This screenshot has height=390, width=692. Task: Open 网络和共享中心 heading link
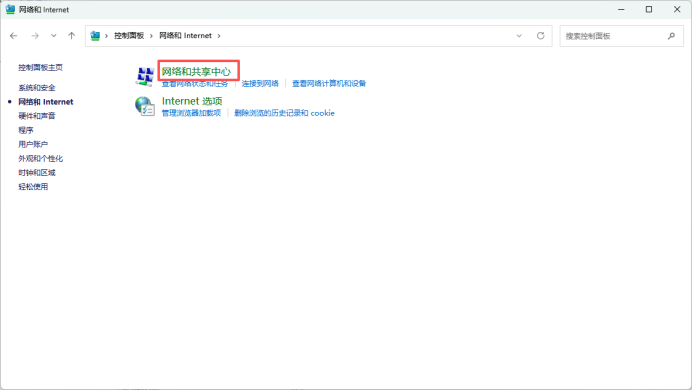click(196, 71)
